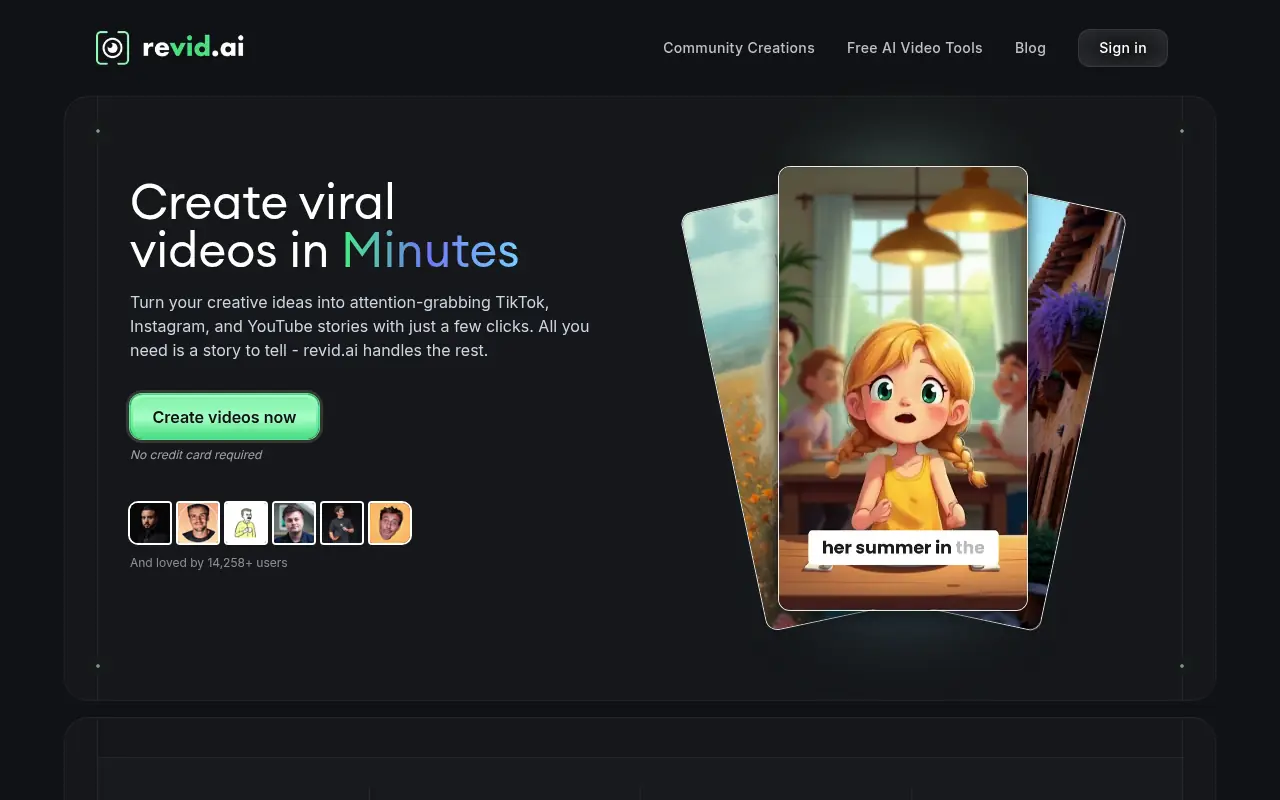Image resolution: width=1280 pixels, height=800 pixels.
Task: Click the first user avatar thumbnail
Action: point(150,522)
